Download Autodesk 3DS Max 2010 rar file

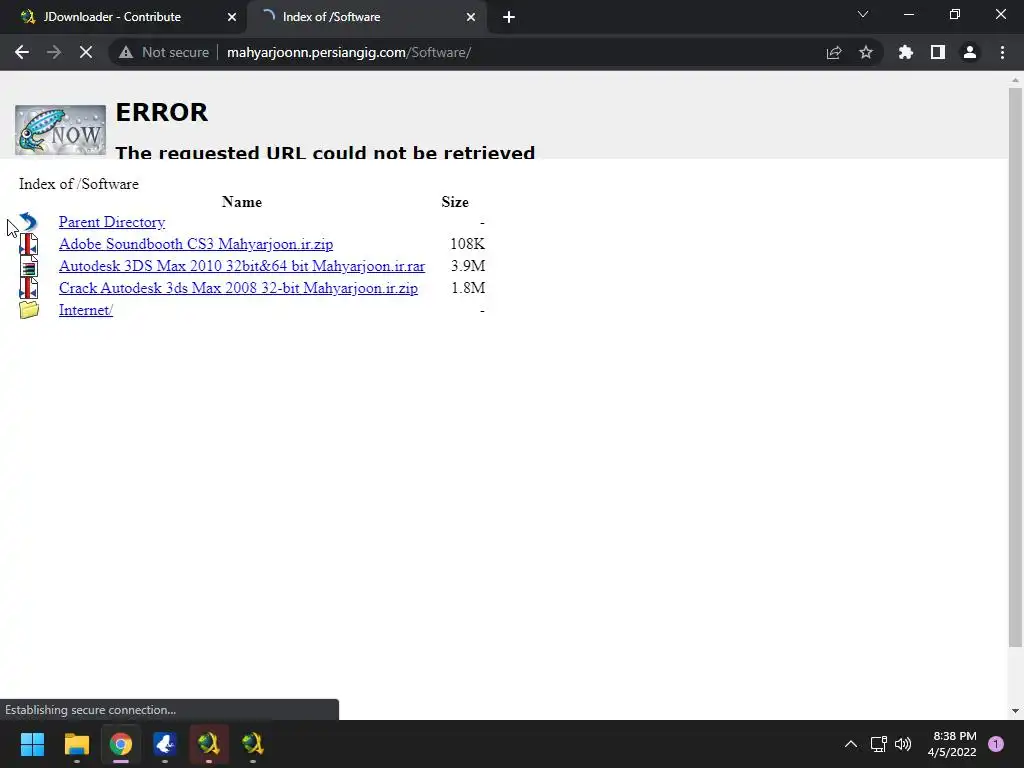242,266
